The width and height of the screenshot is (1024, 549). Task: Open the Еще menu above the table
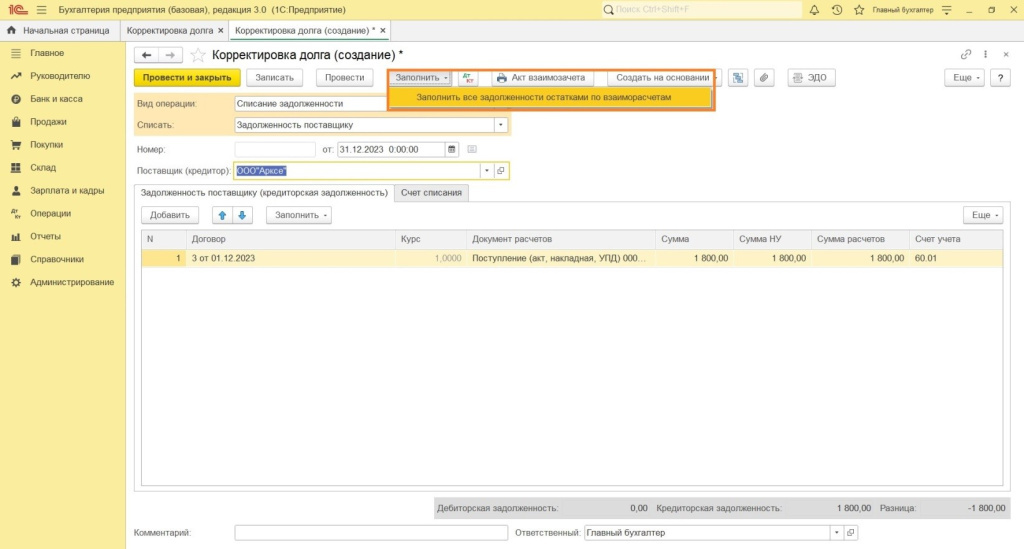point(982,215)
